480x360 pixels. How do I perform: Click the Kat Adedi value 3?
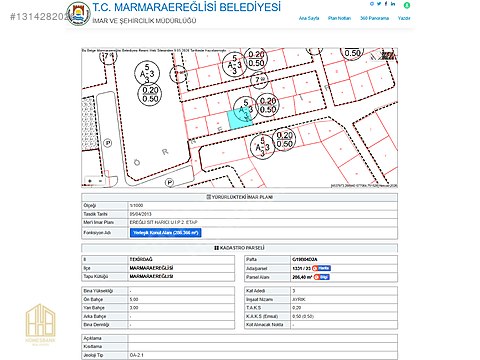pos(294,291)
